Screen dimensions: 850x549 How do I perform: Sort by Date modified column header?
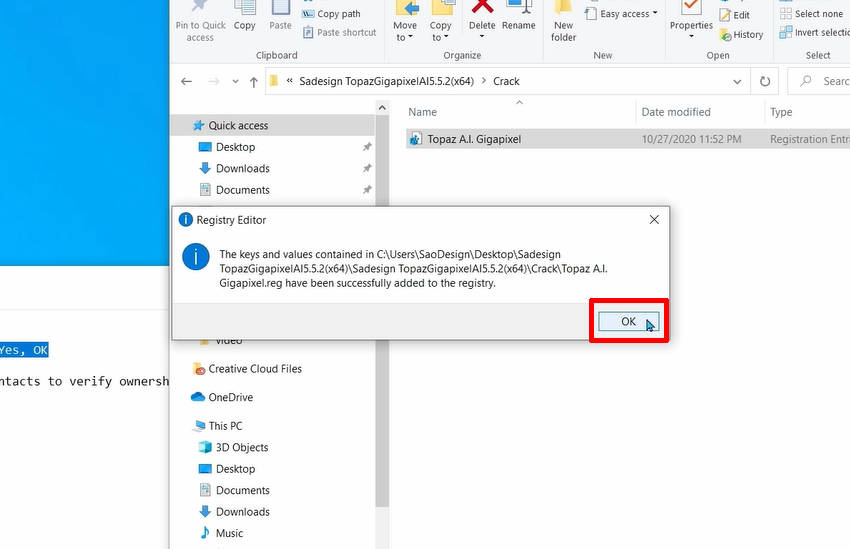[676, 112]
